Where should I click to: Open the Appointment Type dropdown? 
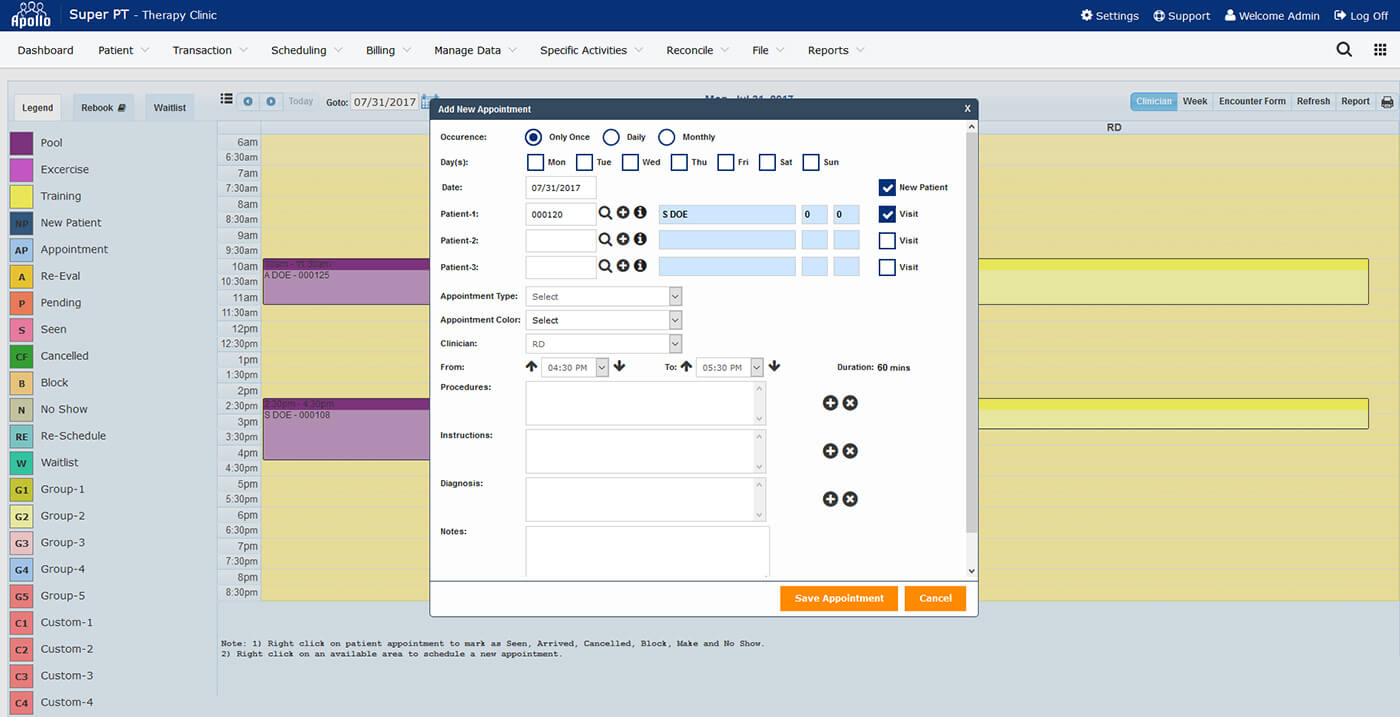pos(603,297)
